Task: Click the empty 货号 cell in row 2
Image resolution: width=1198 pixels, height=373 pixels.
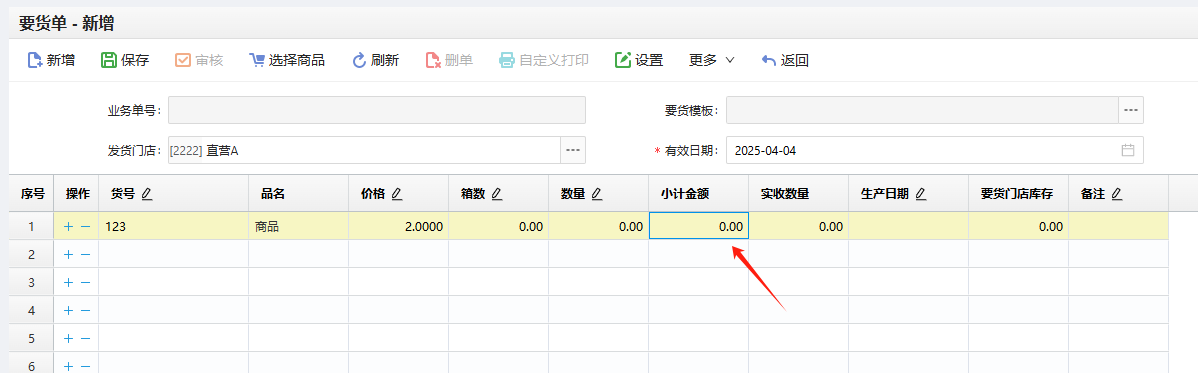Action: pos(173,255)
